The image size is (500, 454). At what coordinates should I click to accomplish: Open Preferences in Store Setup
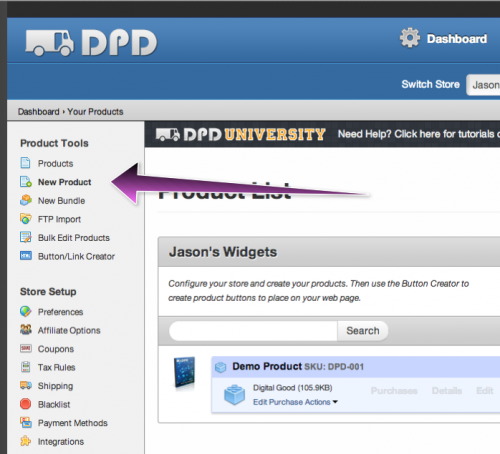pos(60,312)
